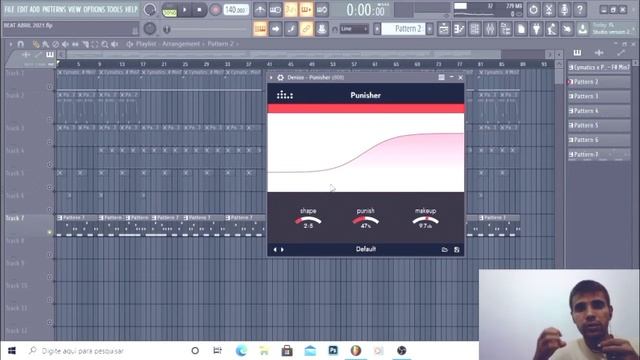Open Windows Start menu
Image resolution: width=640 pixels, height=360 pixels.
point(12,351)
